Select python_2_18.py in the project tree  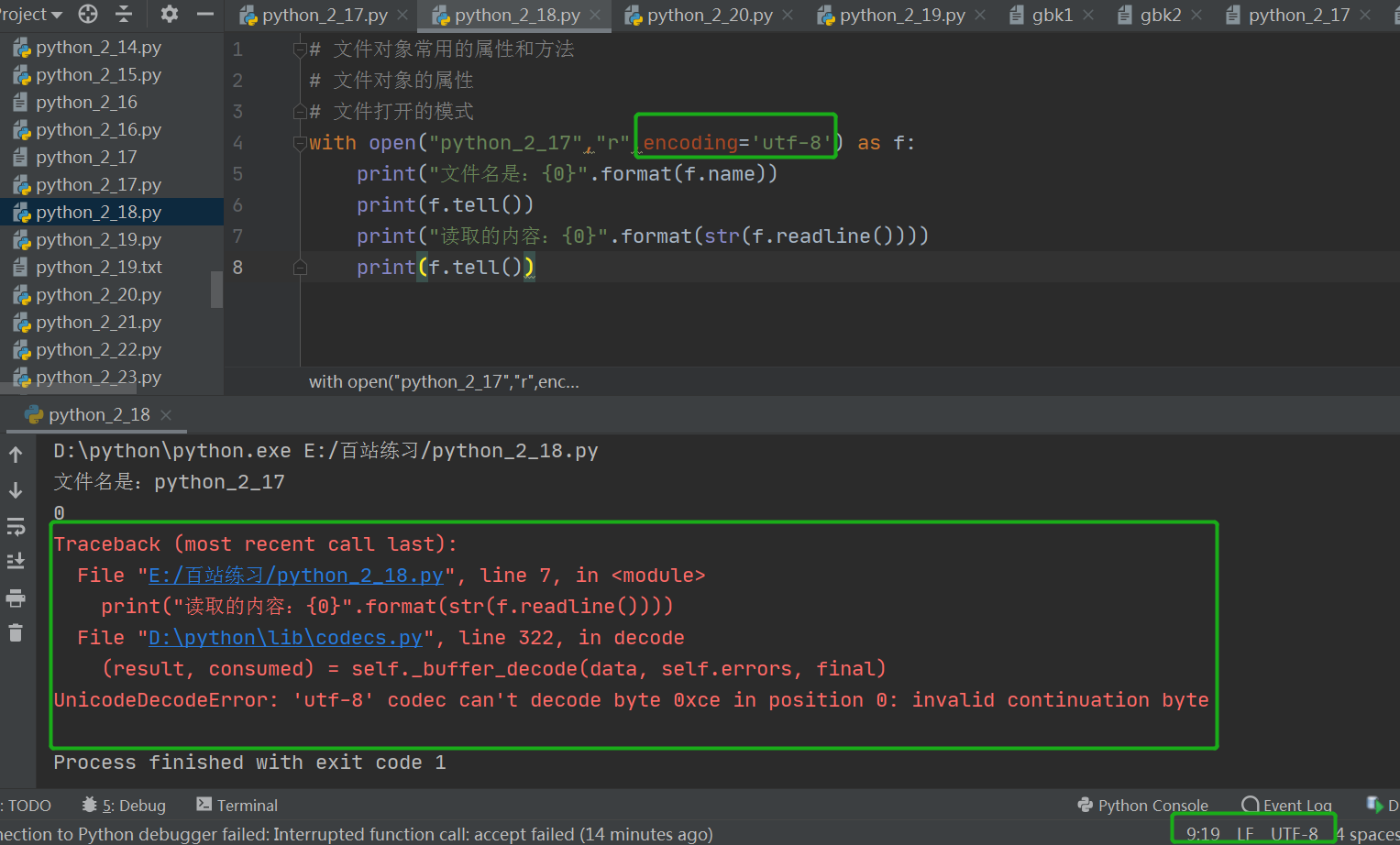pos(98,213)
